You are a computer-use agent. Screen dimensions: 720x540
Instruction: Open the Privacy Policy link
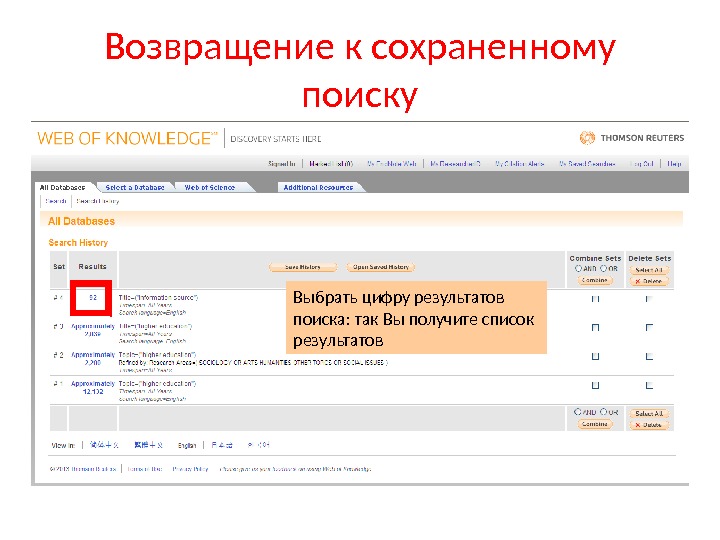coord(190,469)
